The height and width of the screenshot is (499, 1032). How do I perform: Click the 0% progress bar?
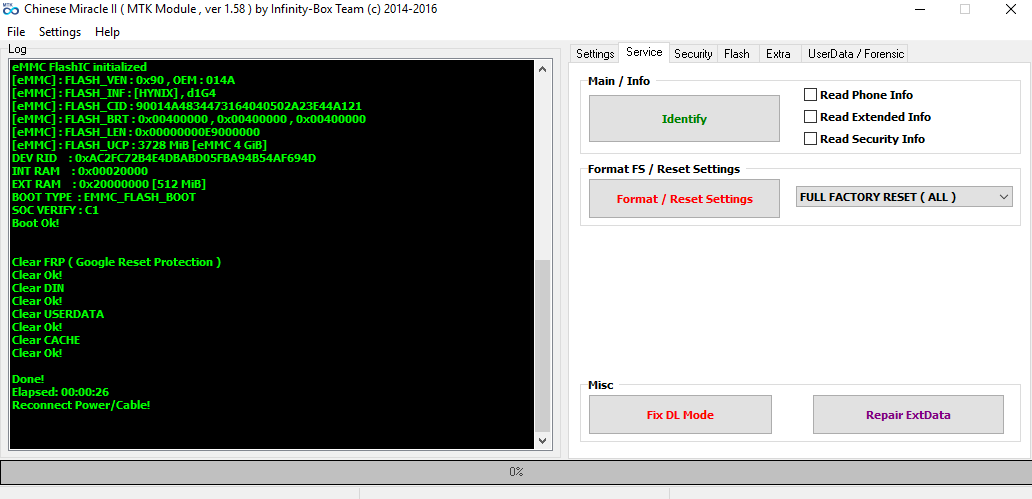coord(516,472)
